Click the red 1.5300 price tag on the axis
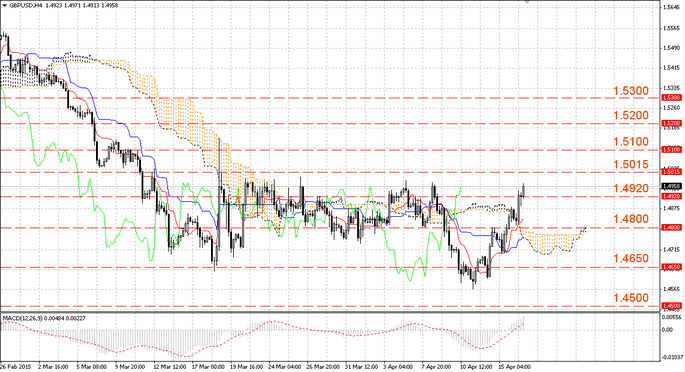685x372 pixels. pos(671,98)
